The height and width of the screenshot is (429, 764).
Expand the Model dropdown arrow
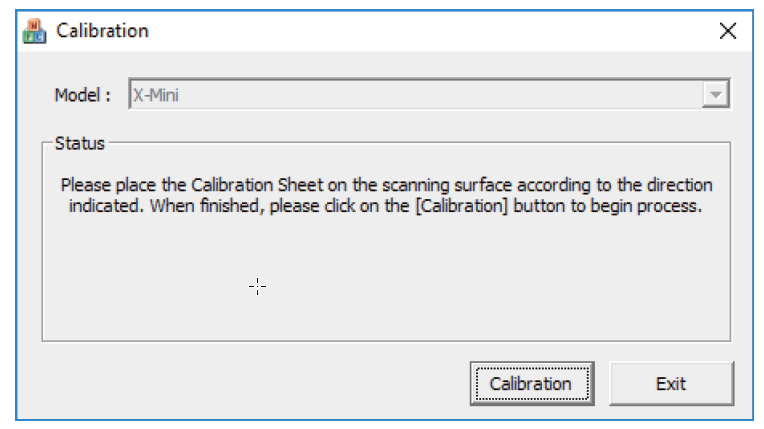coord(715,94)
